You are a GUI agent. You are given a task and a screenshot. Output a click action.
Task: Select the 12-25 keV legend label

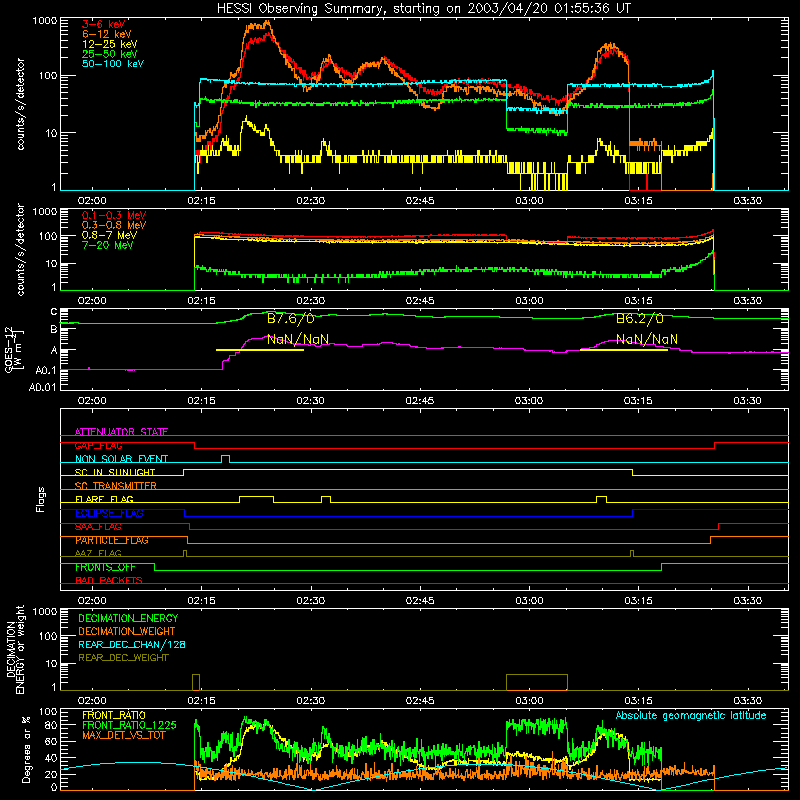(x=110, y=44)
